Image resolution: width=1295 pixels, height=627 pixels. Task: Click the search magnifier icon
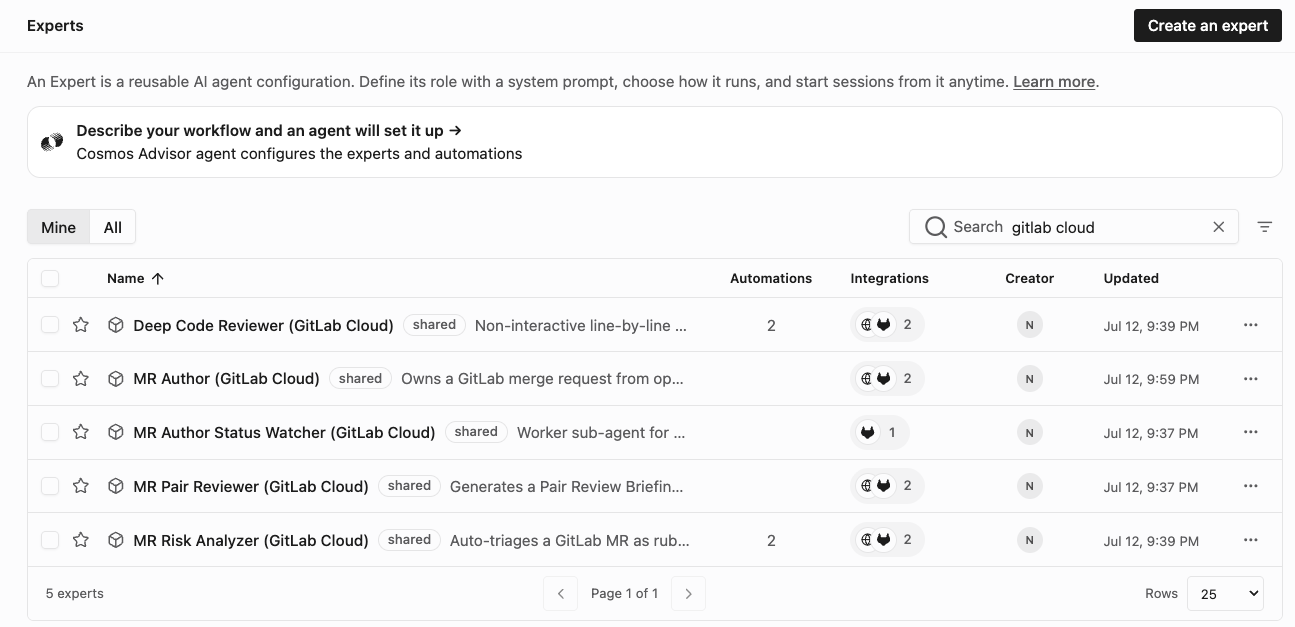click(936, 227)
